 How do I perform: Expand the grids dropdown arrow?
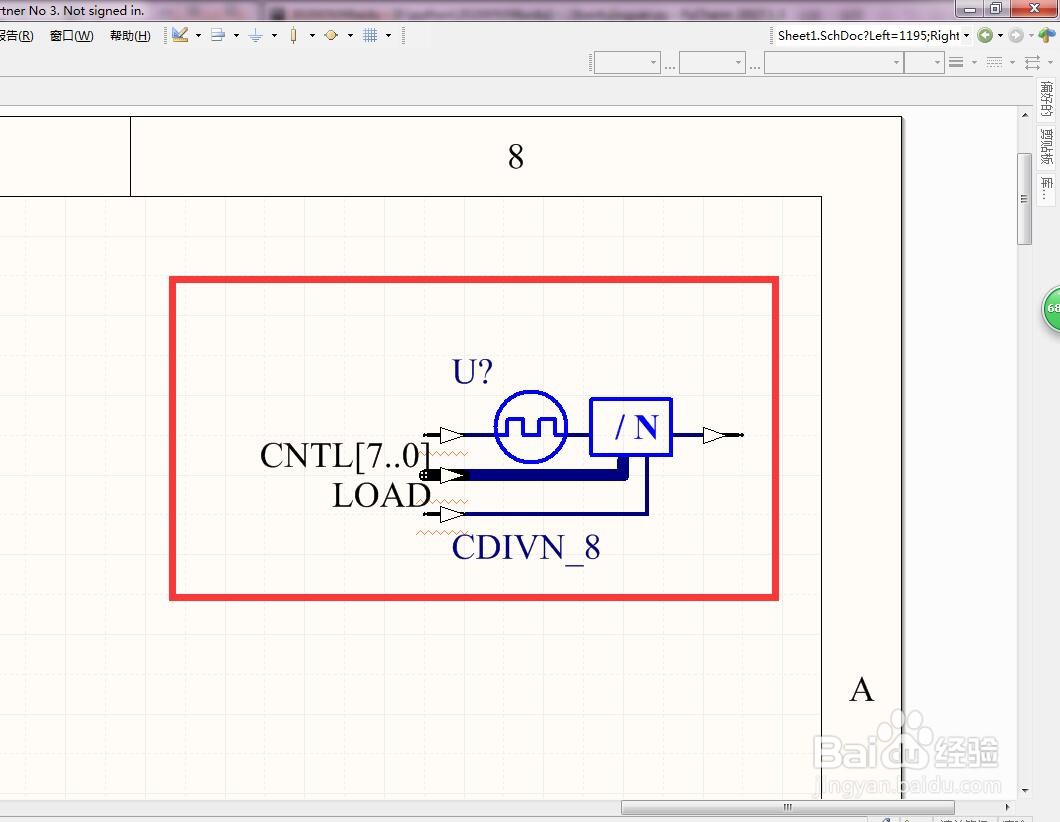pyautogui.click(x=388, y=35)
